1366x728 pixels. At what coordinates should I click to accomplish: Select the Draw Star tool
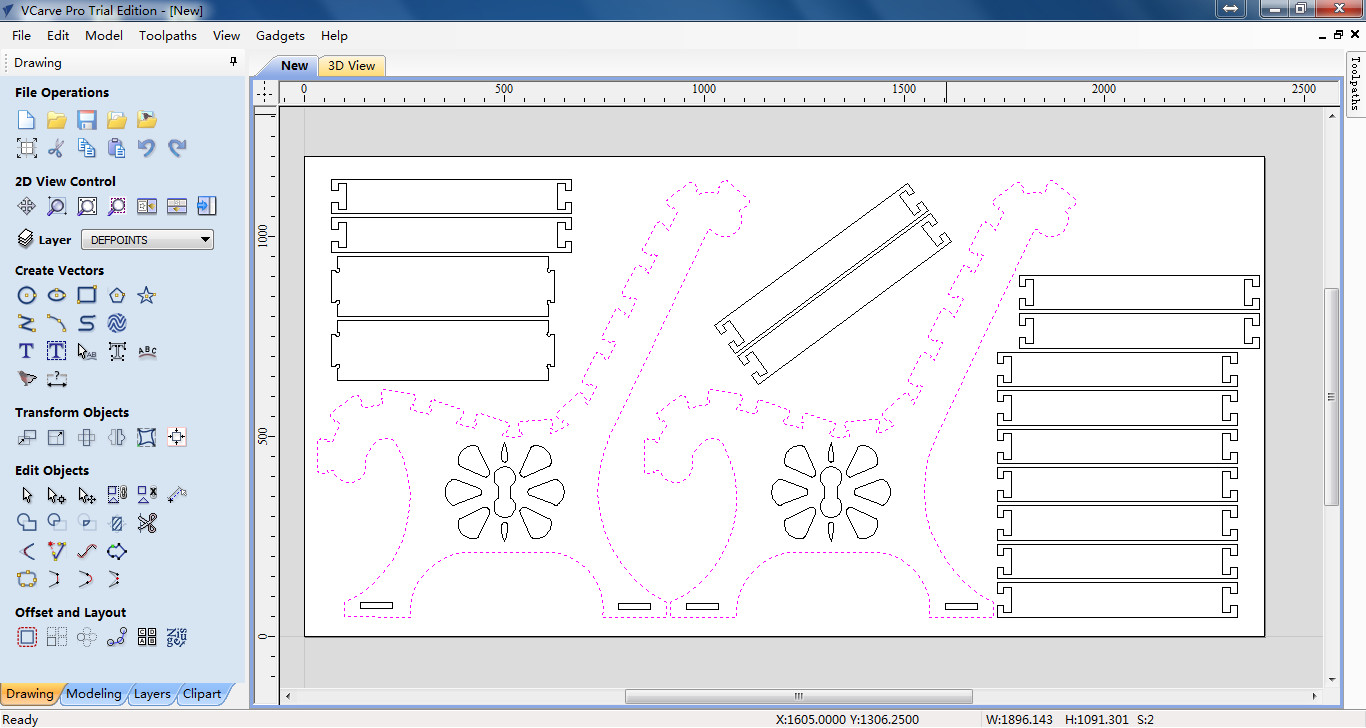pyautogui.click(x=147, y=295)
